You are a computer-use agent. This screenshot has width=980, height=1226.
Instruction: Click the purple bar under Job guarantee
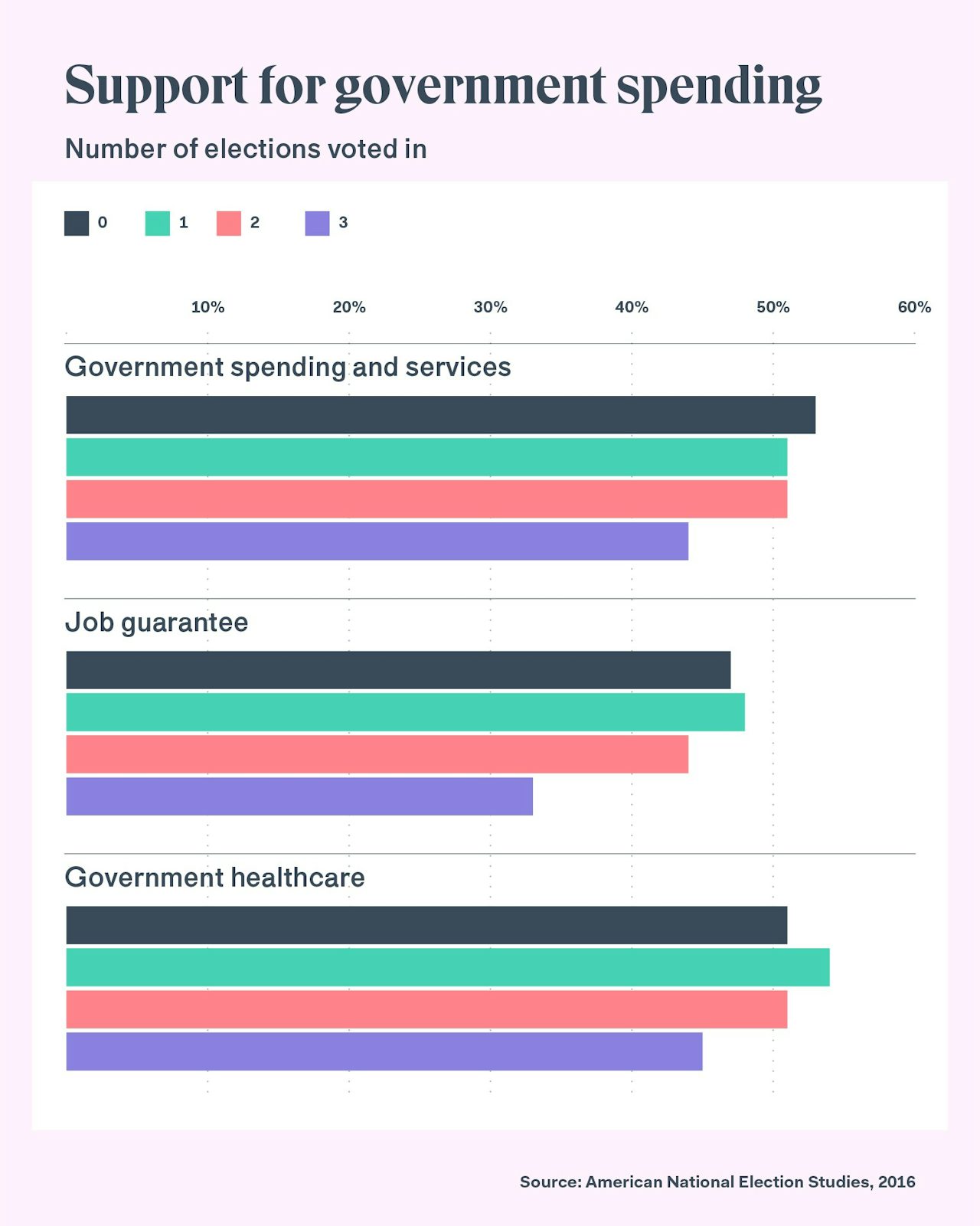click(299, 796)
